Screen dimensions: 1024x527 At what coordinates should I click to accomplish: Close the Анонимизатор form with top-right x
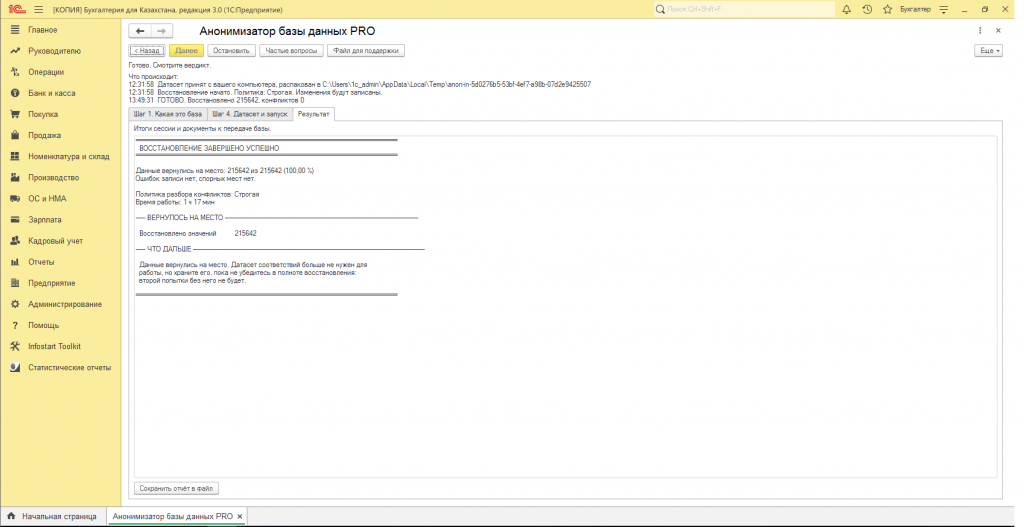click(x=998, y=31)
